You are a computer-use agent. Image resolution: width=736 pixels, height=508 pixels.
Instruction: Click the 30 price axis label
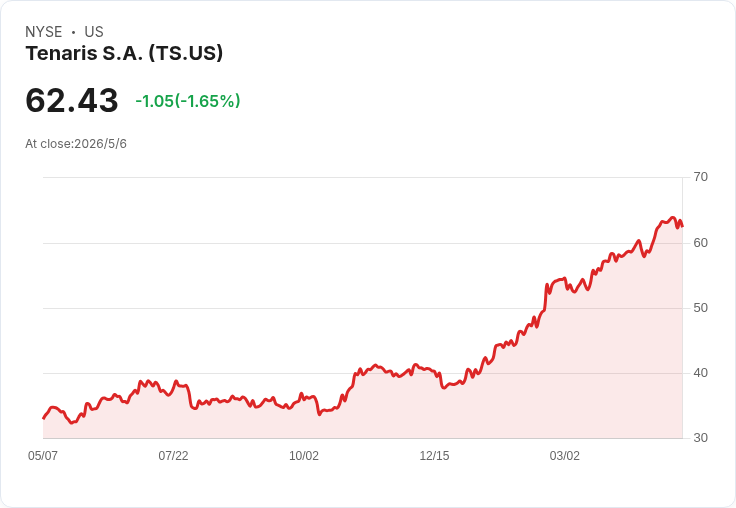click(700, 438)
